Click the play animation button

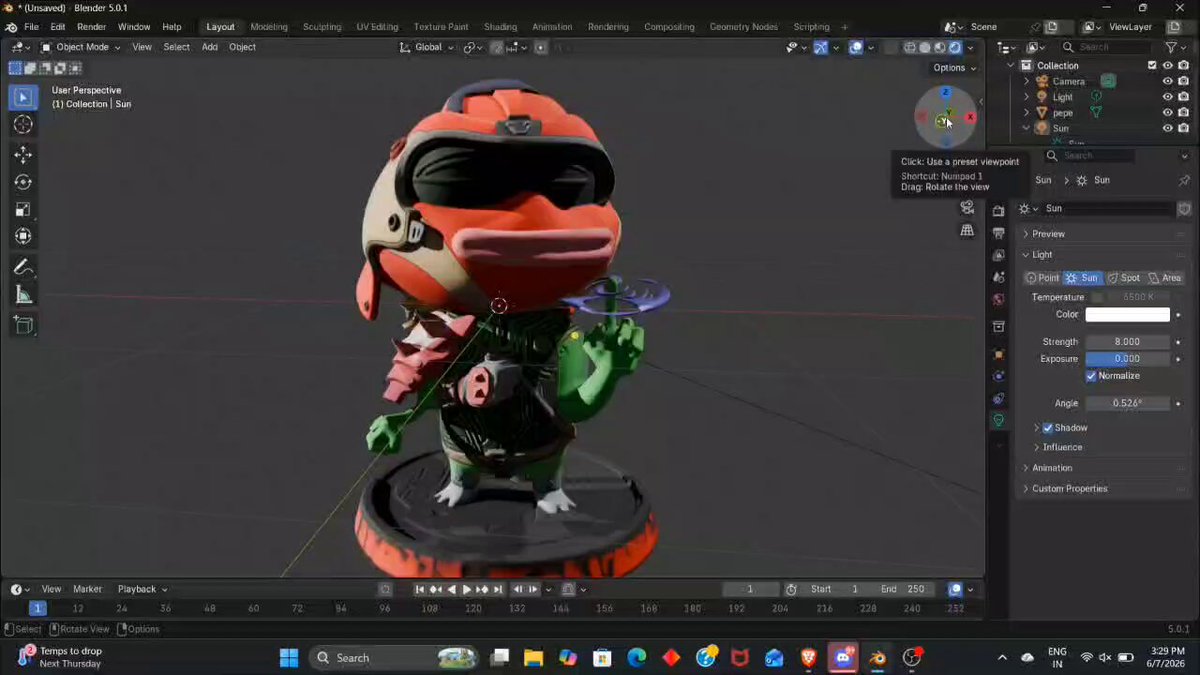466,589
